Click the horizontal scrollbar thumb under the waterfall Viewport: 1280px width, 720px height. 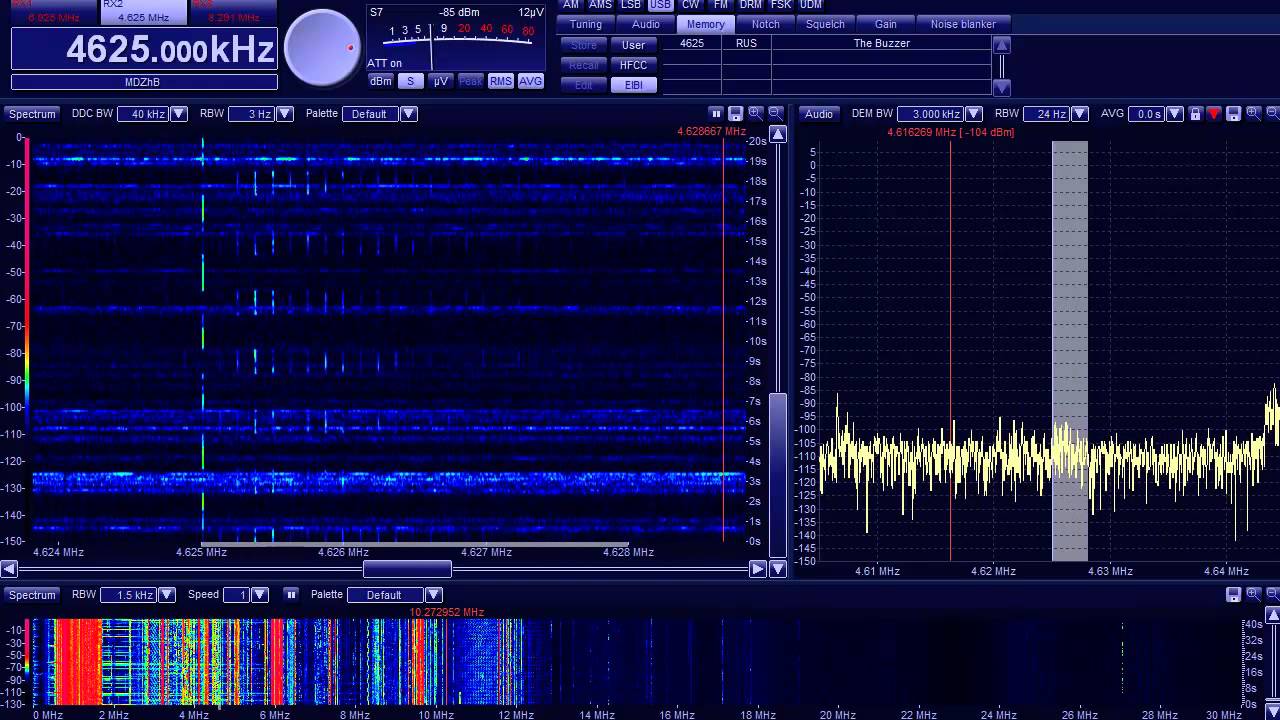tap(407, 569)
